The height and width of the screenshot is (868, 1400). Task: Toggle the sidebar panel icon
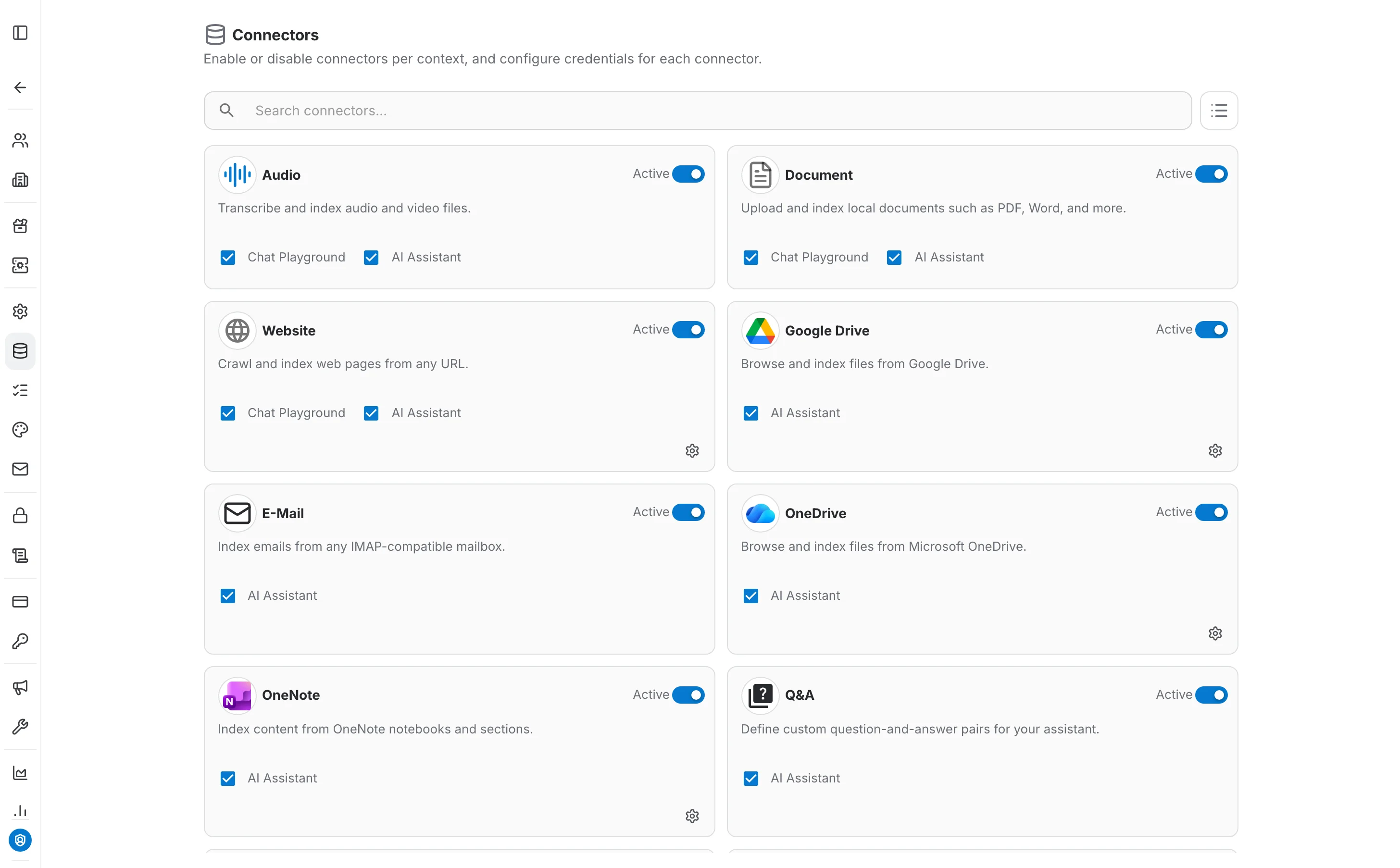20,33
